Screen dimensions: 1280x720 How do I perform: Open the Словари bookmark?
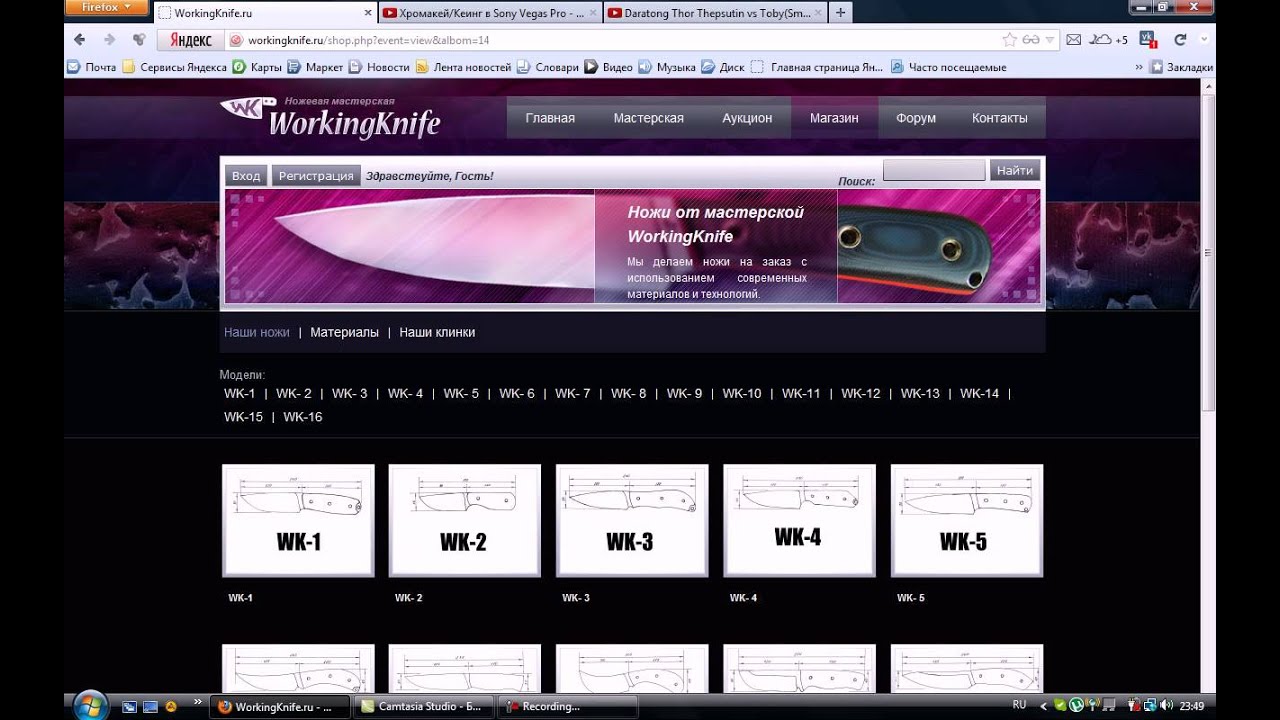click(x=547, y=67)
